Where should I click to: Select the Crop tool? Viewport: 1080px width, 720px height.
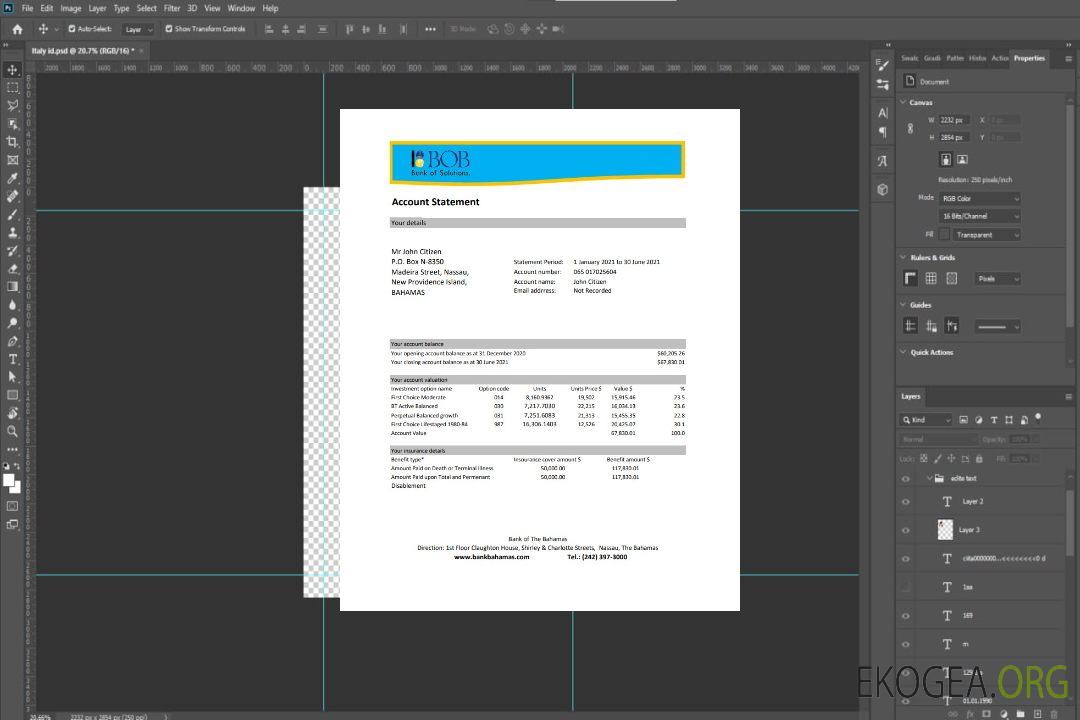click(12, 141)
